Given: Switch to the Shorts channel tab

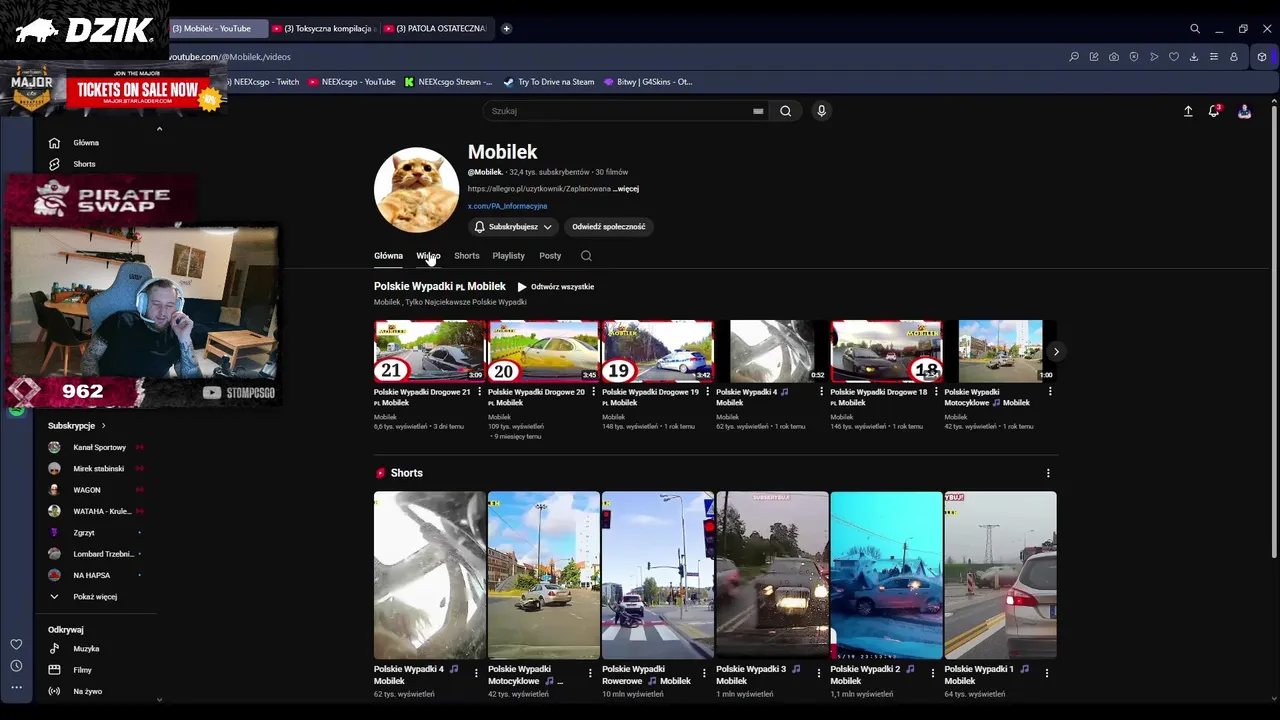Looking at the screenshot, I should point(467,256).
